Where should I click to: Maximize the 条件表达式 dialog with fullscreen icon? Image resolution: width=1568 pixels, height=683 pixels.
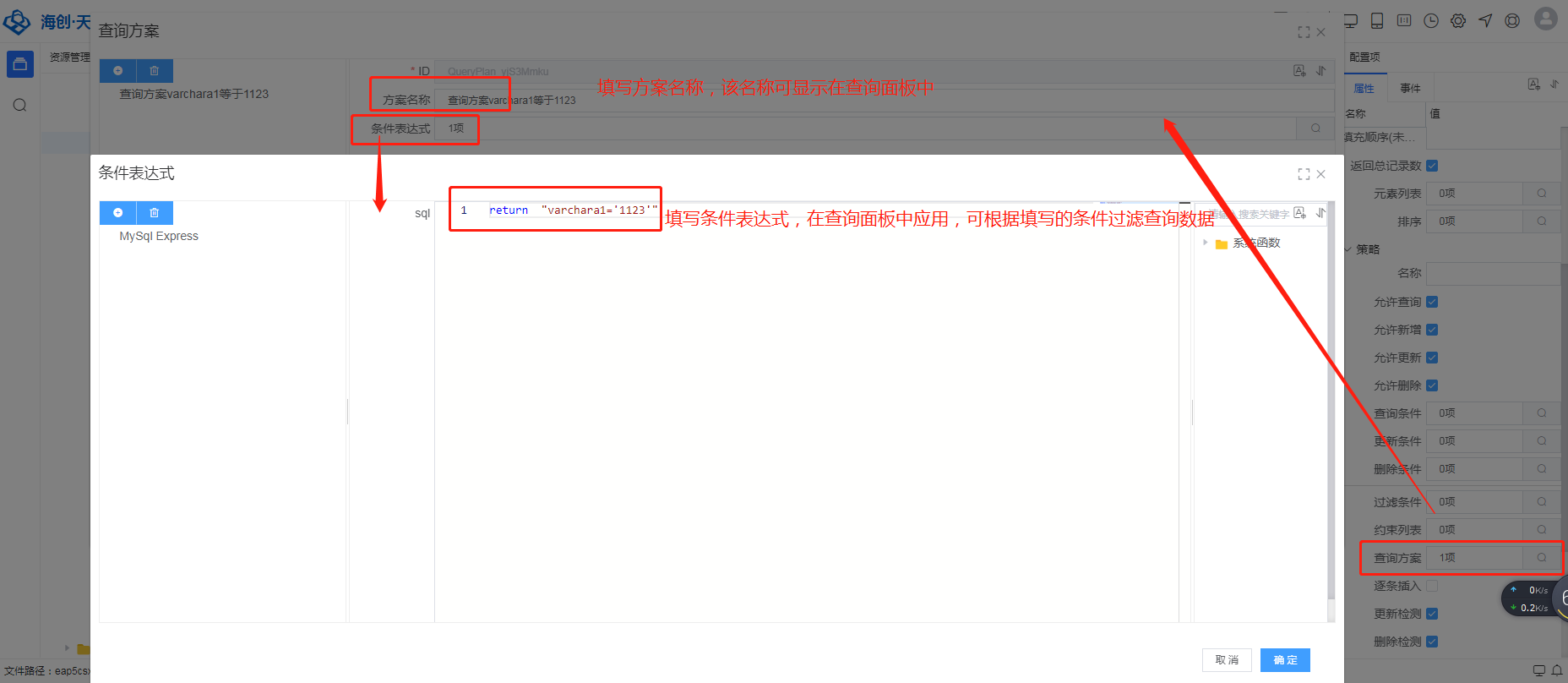1304,174
